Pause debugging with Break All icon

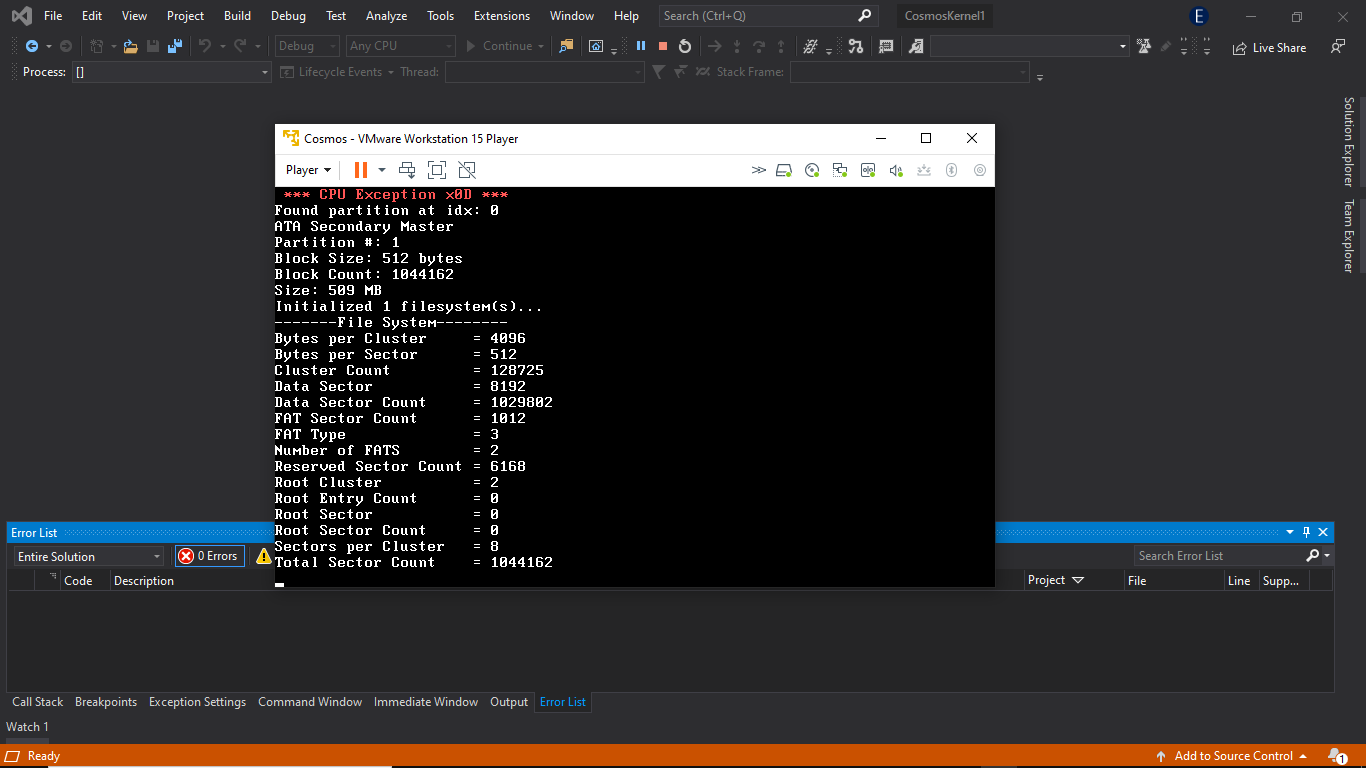tap(641, 46)
